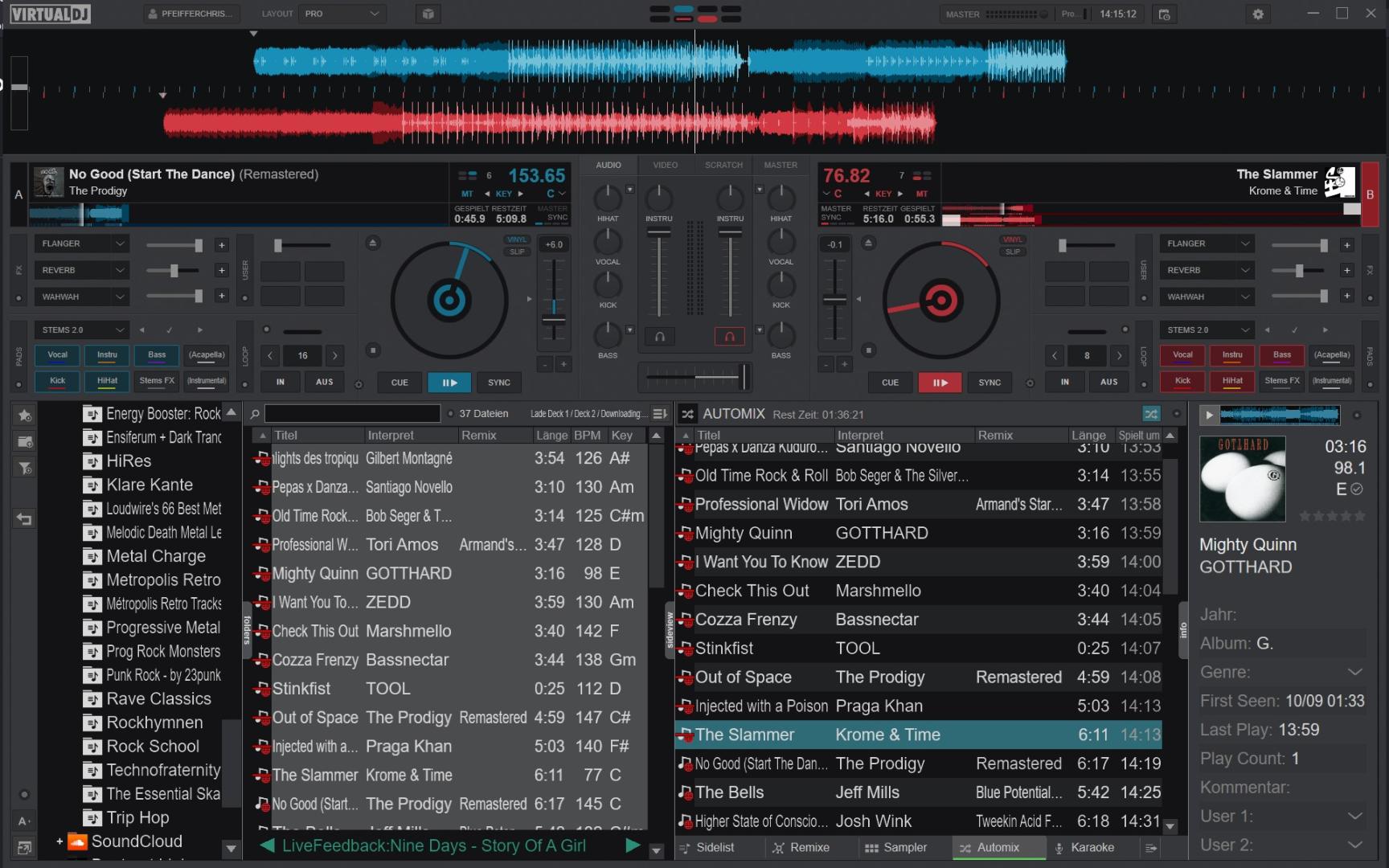The height and width of the screenshot is (868, 1389).
Task: Open the Sampler tab
Action: point(896,848)
